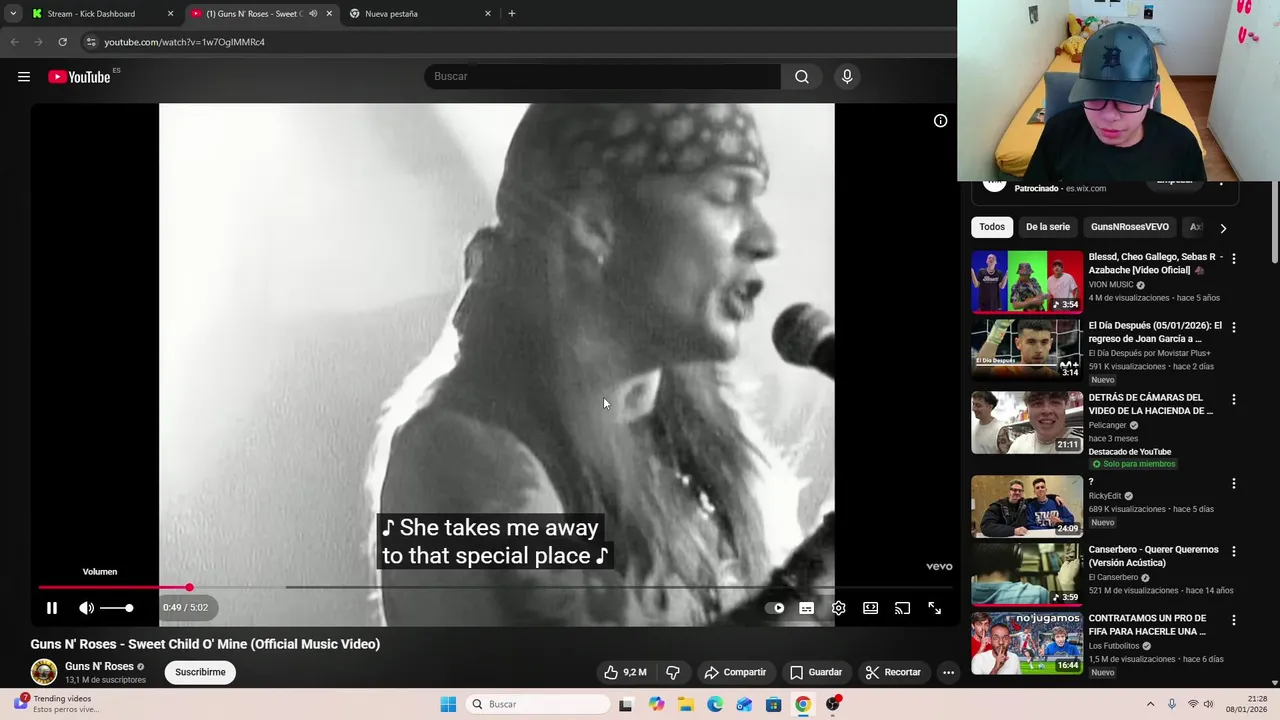The width and height of the screenshot is (1280, 720).
Task: Open options menu for the RickyEdit video
Action: click(1233, 484)
